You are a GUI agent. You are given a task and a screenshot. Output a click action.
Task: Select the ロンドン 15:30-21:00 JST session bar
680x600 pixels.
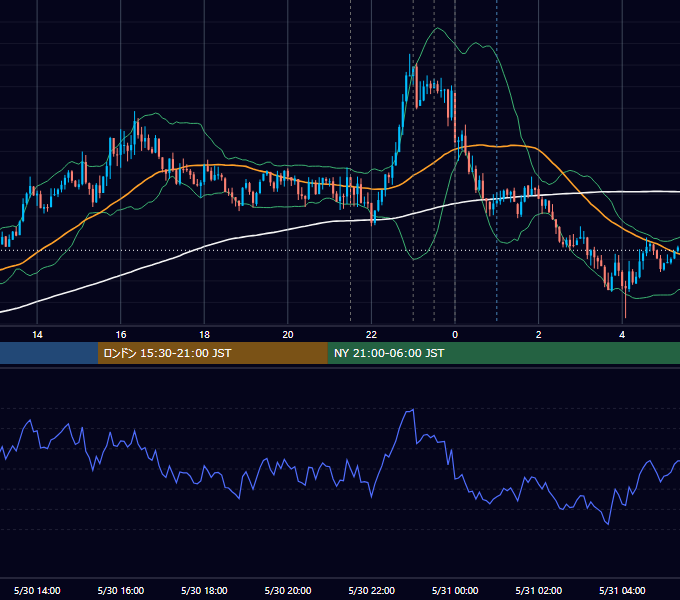pyautogui.click(x=212, y=353)
